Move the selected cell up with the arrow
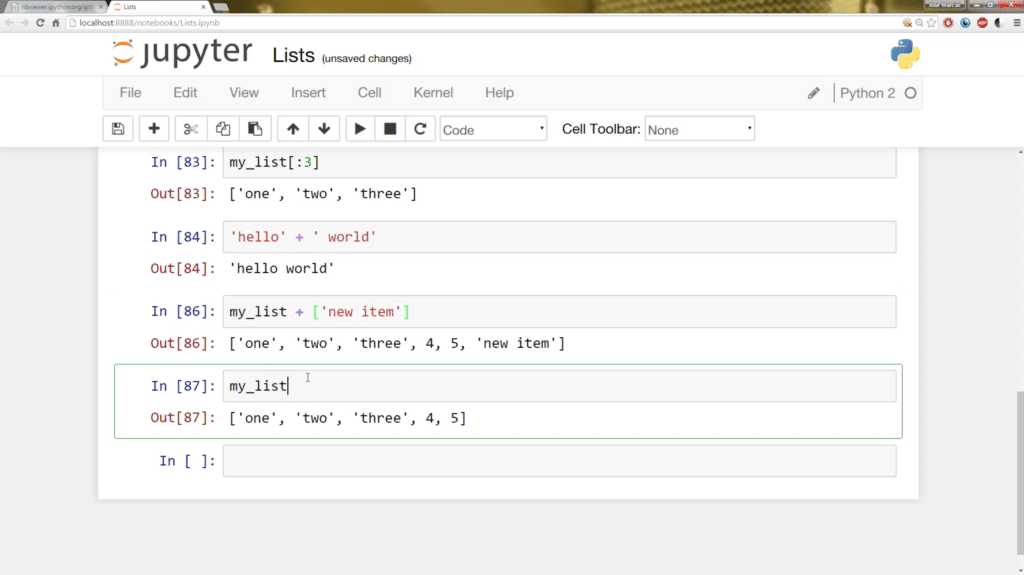The height and width of the screenshot is (575, 1024). 293,129
